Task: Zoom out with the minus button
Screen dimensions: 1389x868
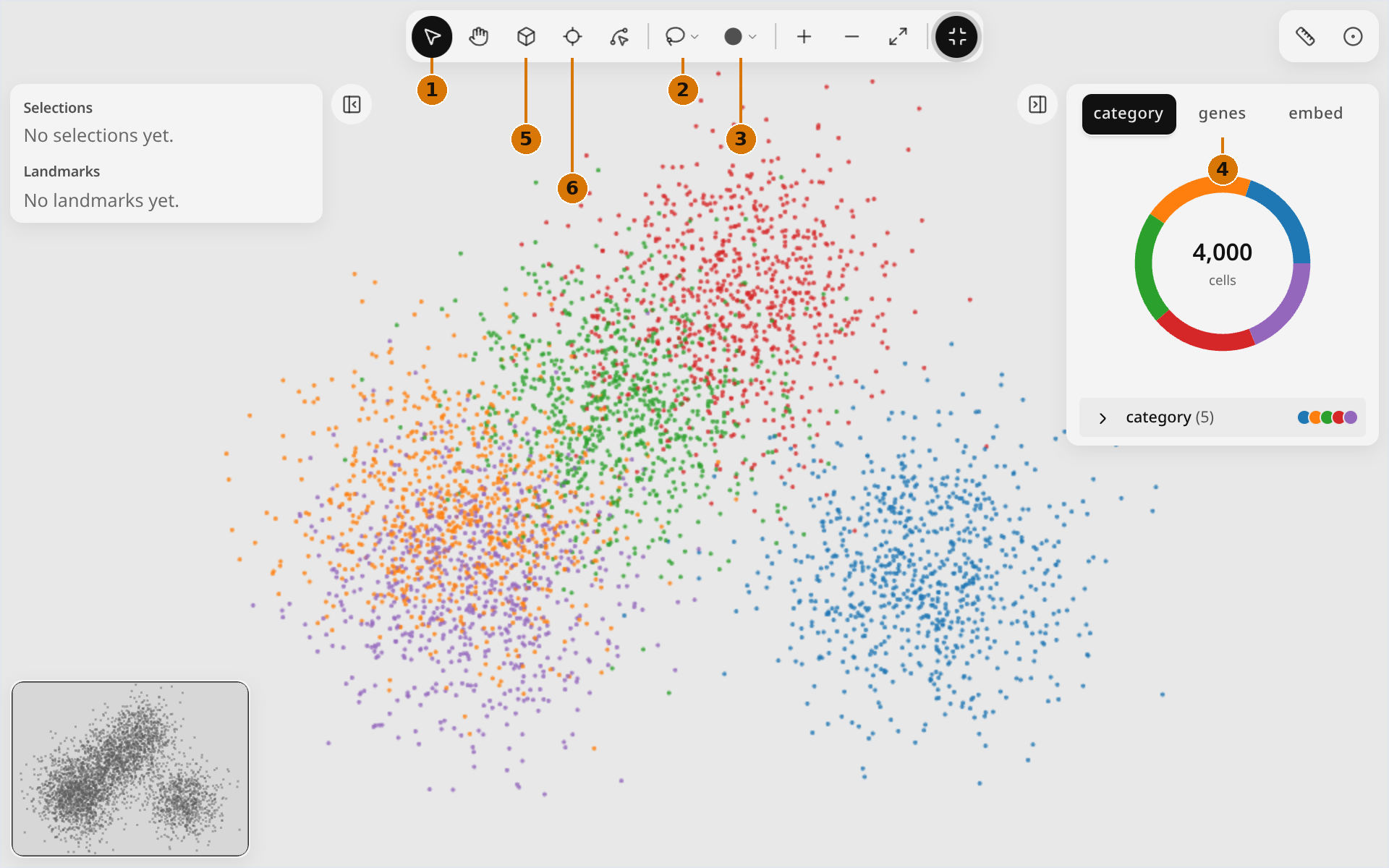Action: click(851, 37)
